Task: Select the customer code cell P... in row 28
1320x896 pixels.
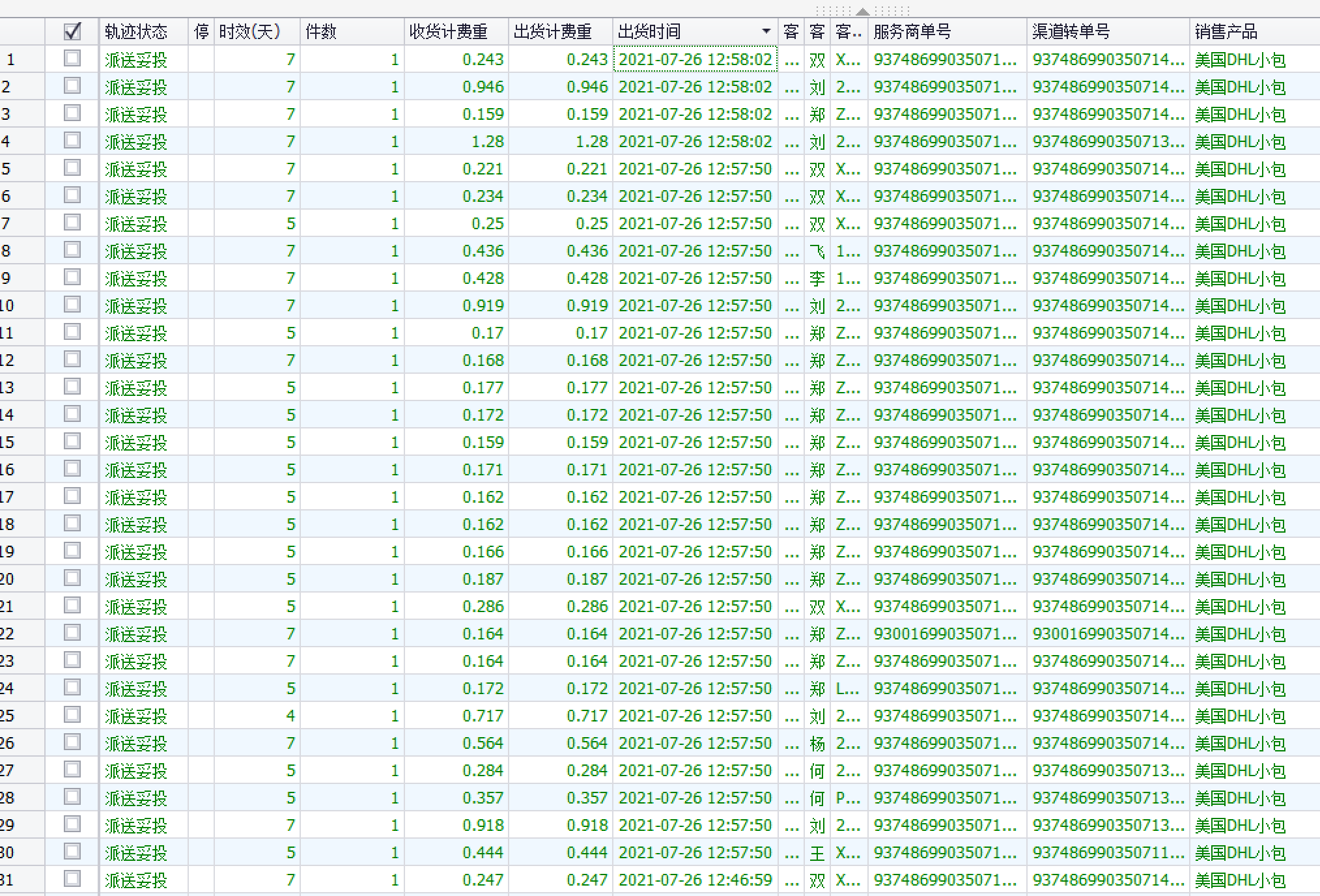Action: pos(849,798)
